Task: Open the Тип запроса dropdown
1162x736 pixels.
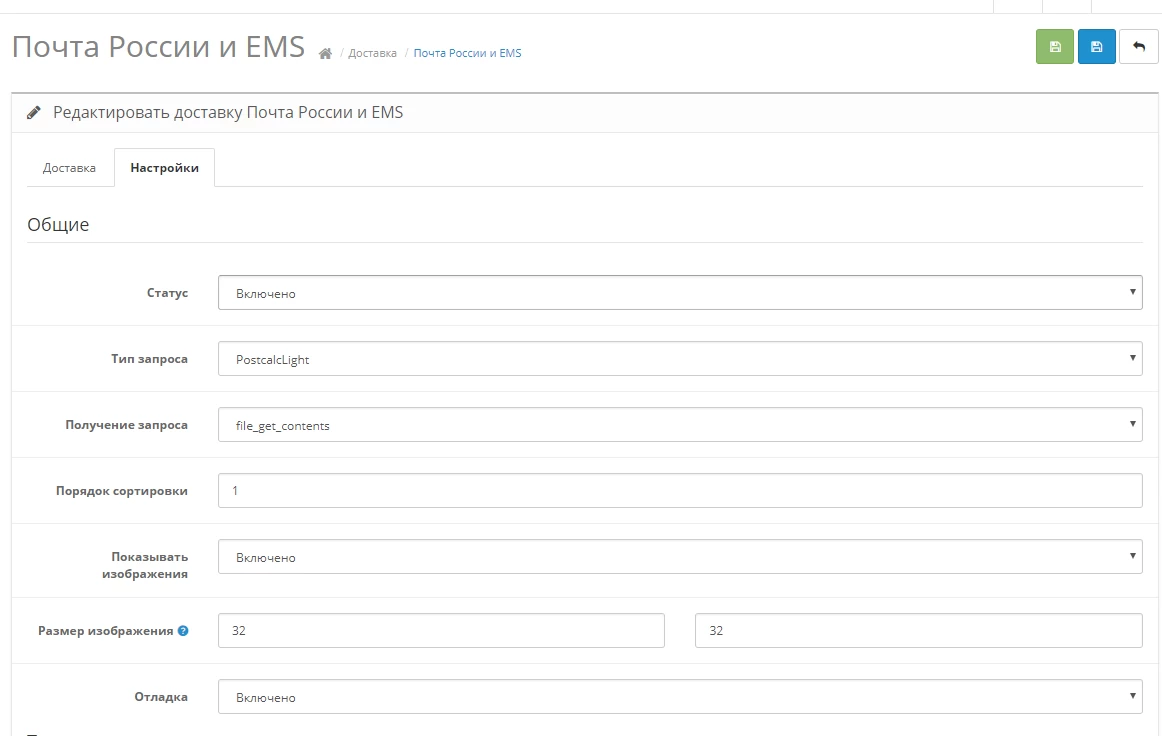Action: click(680, 359)
